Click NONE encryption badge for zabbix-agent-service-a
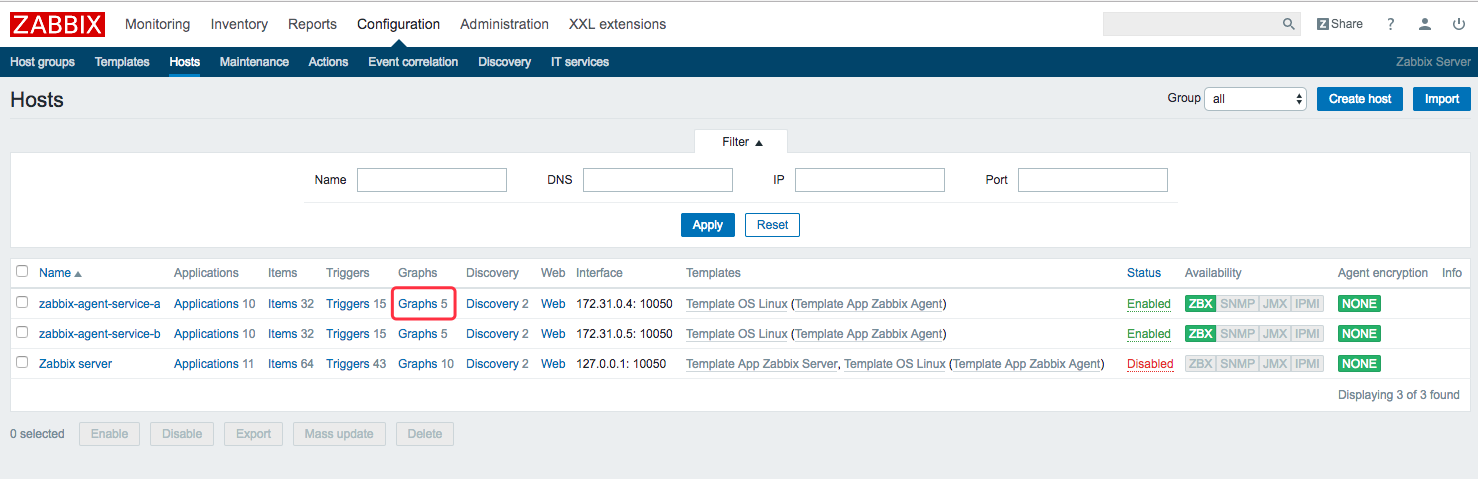 [x=1359, y=304]
